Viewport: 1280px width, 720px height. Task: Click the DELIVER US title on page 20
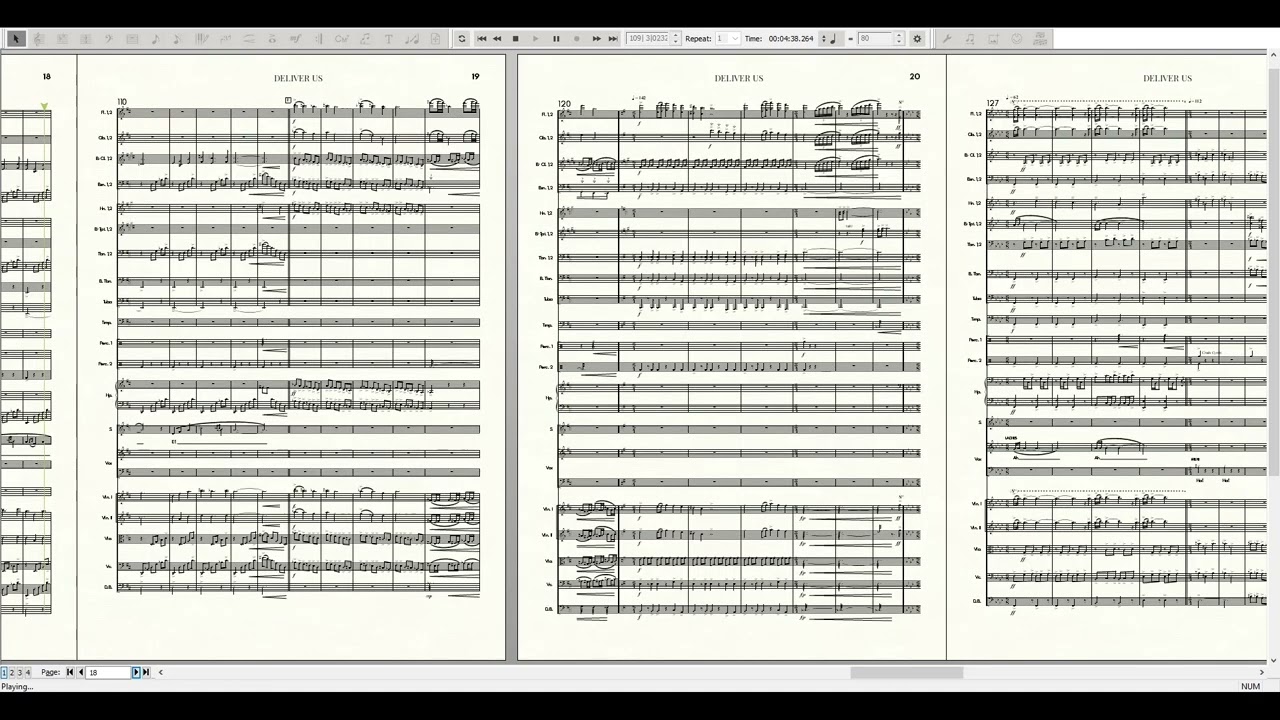pyautogui.click(x=738, y=78)
